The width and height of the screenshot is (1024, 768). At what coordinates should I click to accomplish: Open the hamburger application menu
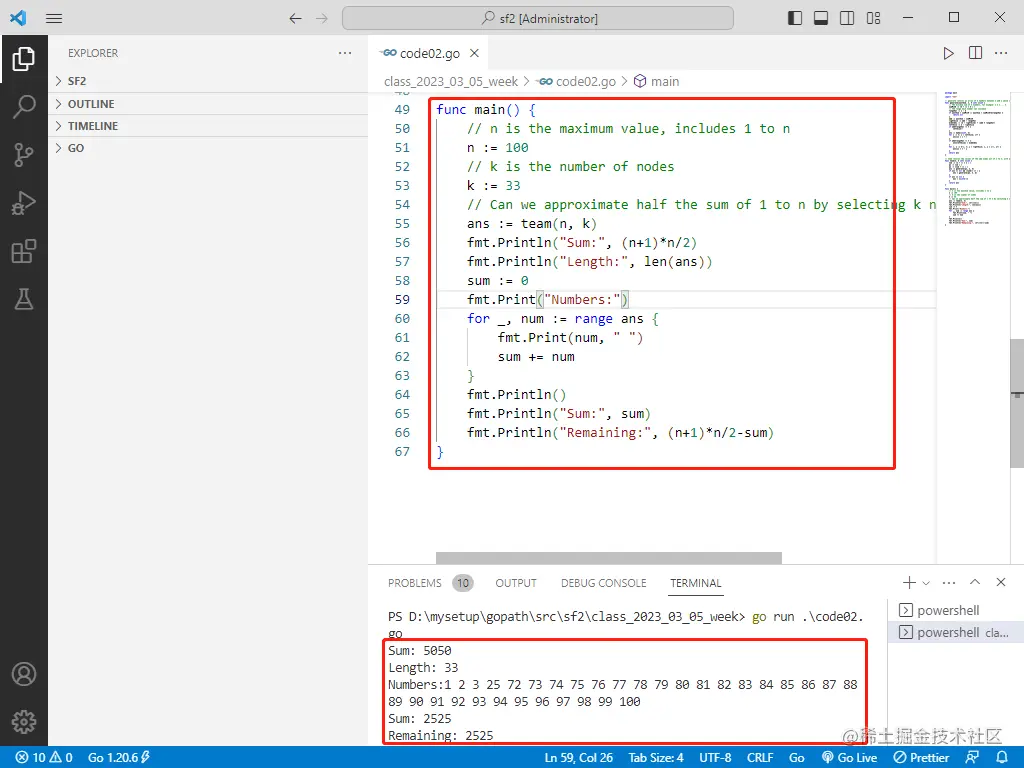pos(54,18)
